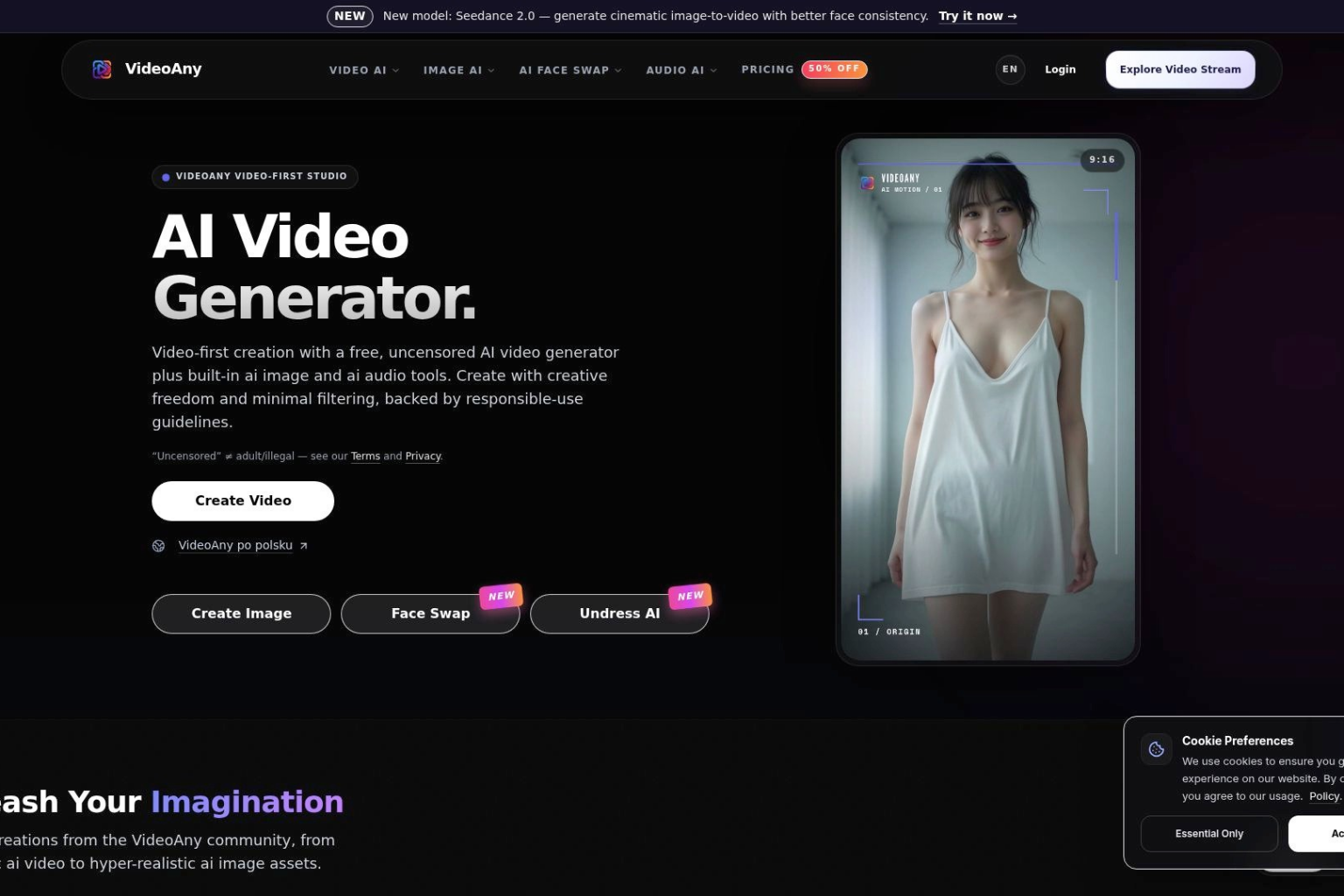Click the Seedance 2.0 announcement text

pyautogui.click(x=655, y=16)
